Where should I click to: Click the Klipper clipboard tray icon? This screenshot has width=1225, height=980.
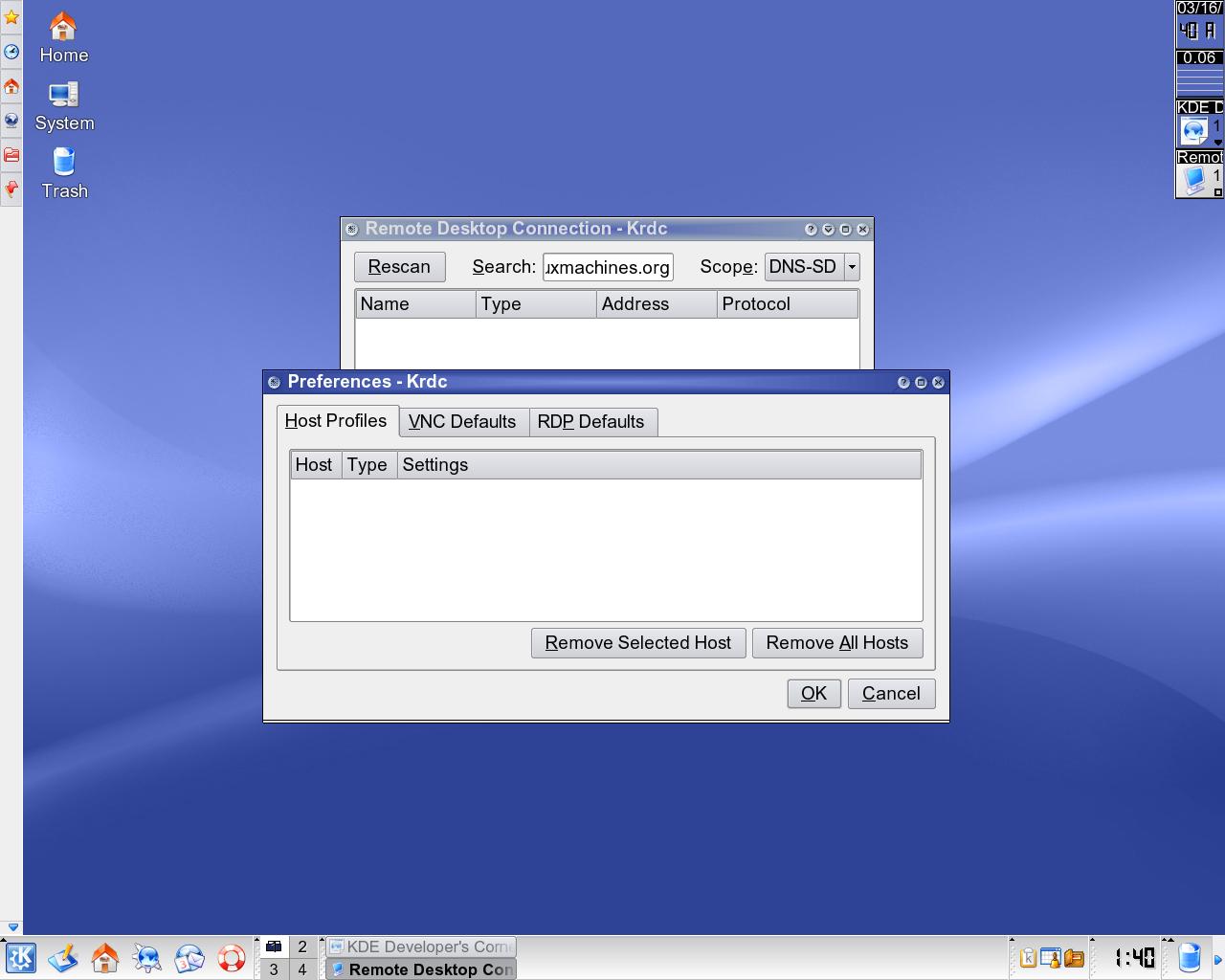point(1028,958)
